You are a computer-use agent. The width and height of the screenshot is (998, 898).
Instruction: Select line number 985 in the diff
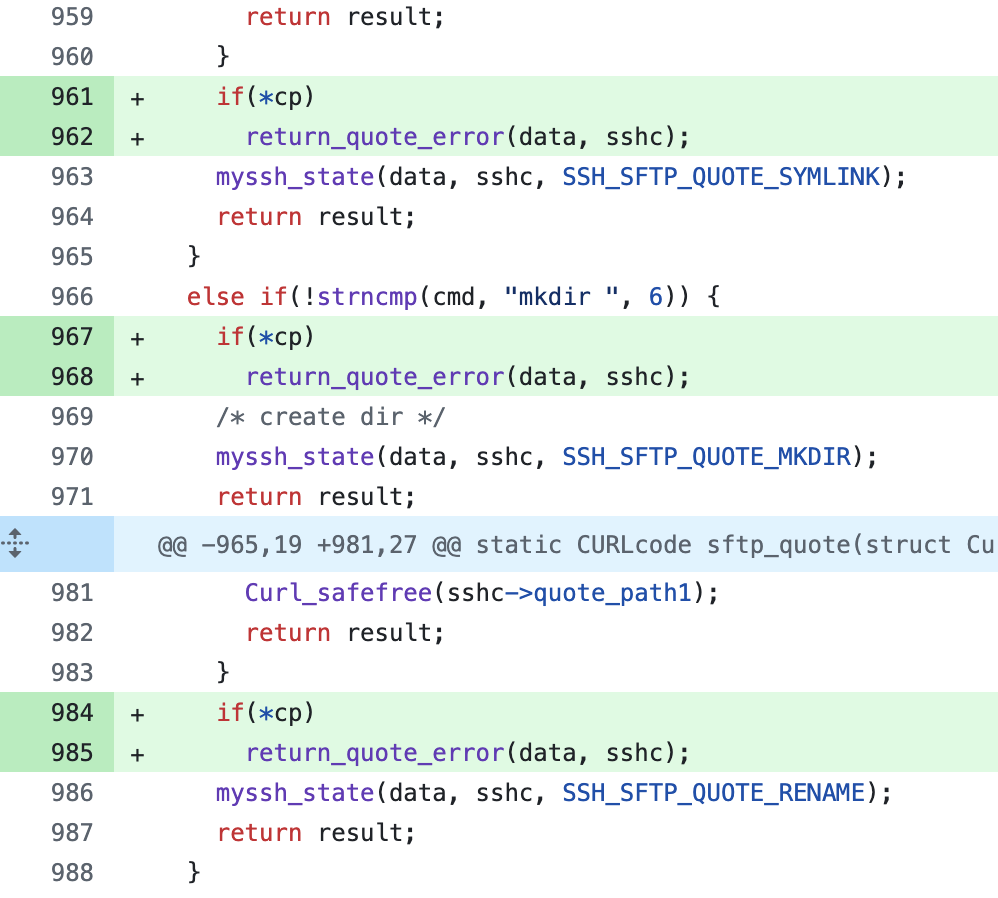click(72, 753)
